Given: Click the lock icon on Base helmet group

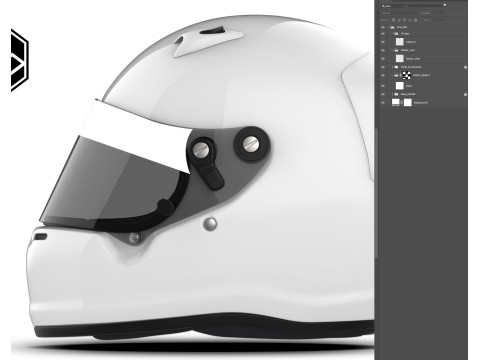Looking at the screenshot, I should coord(465,94).
